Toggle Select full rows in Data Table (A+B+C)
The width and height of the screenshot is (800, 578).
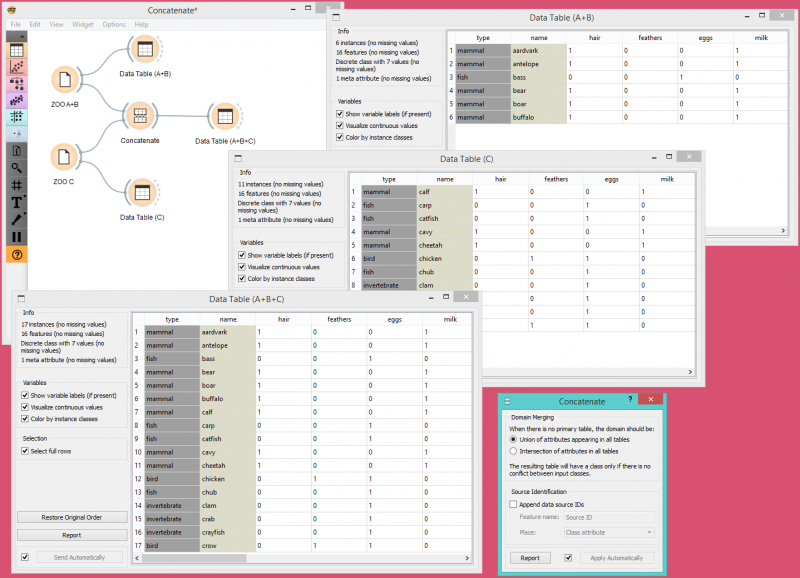pyautogui.click(x=24, y=450)
